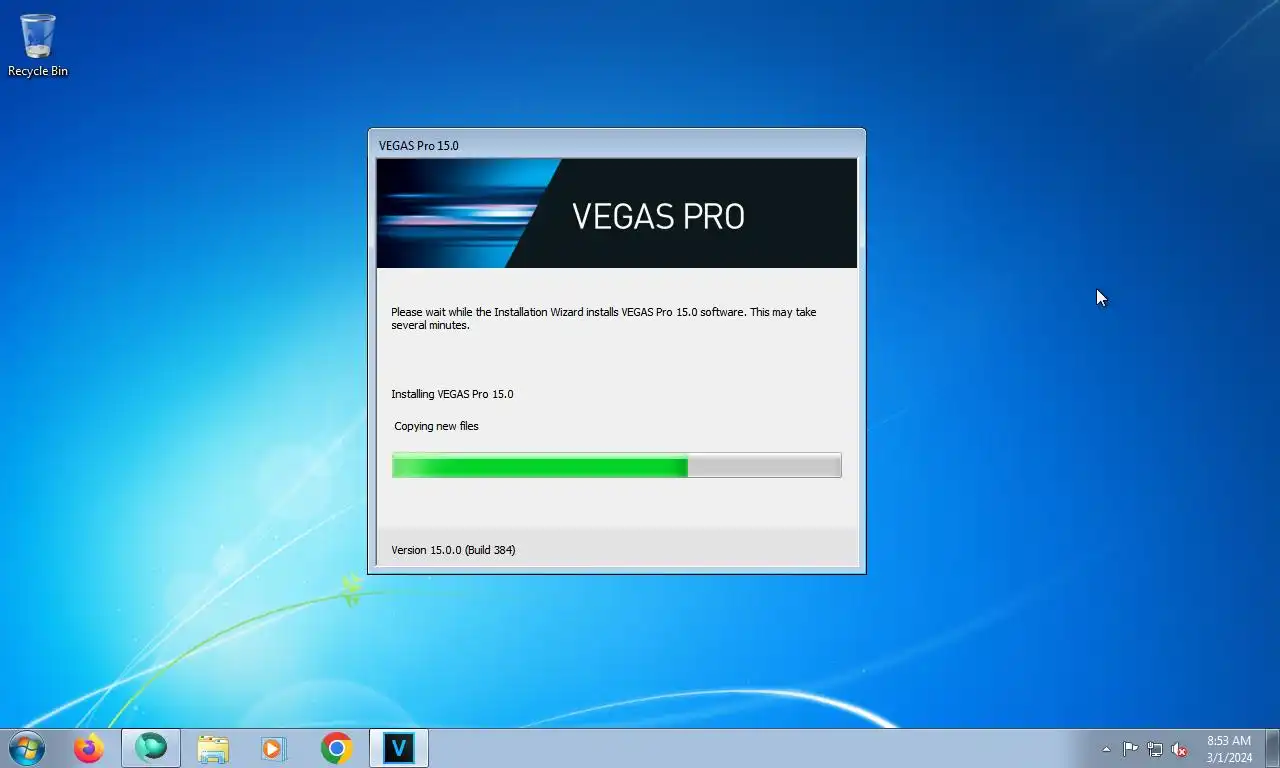Open the Recycle Bin desktop icon
Viewport: 1280px width, 768px height.
[x=38, y=45]
